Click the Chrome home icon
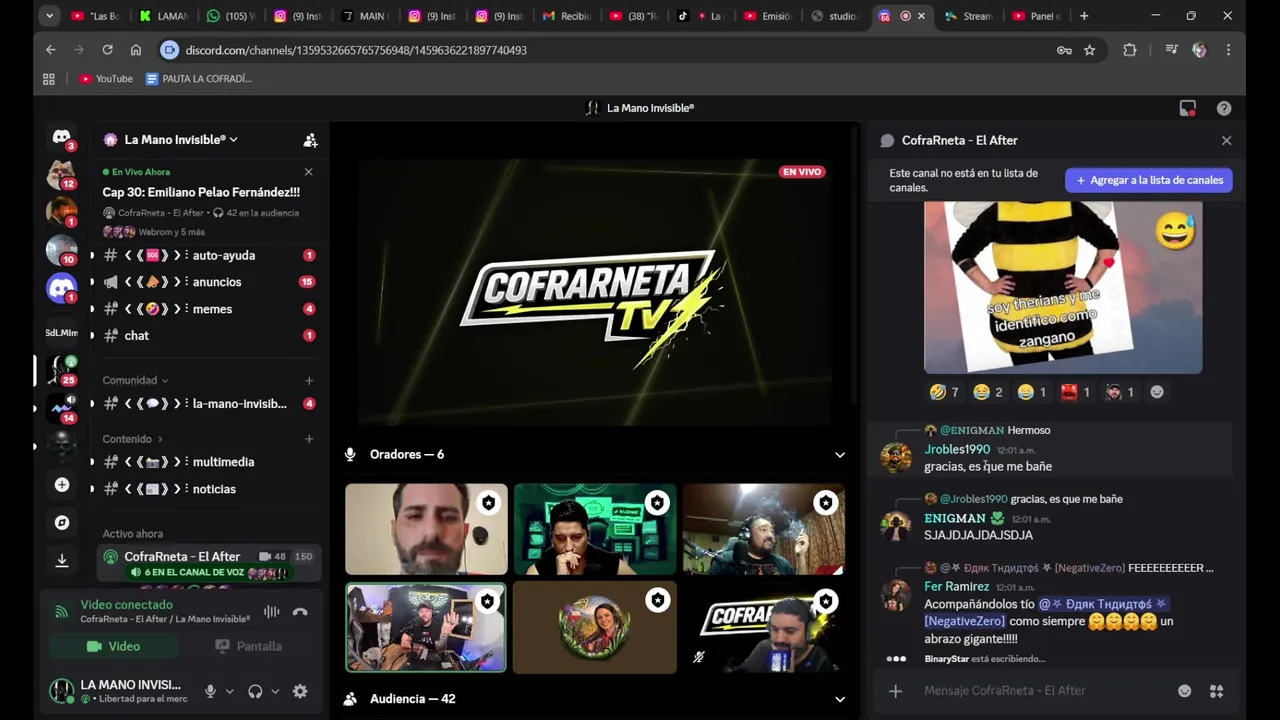1280x720 pixels. point(136,50)
